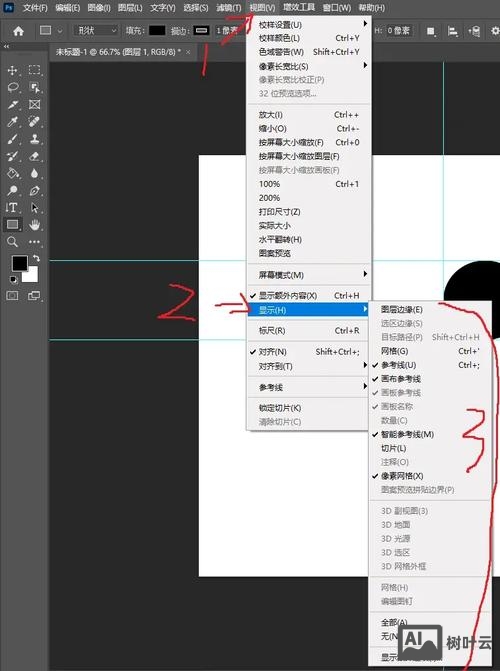Open the Edit Toolbar three-dots icon
This screenshot has height=671, width=500.
point(34,242)
